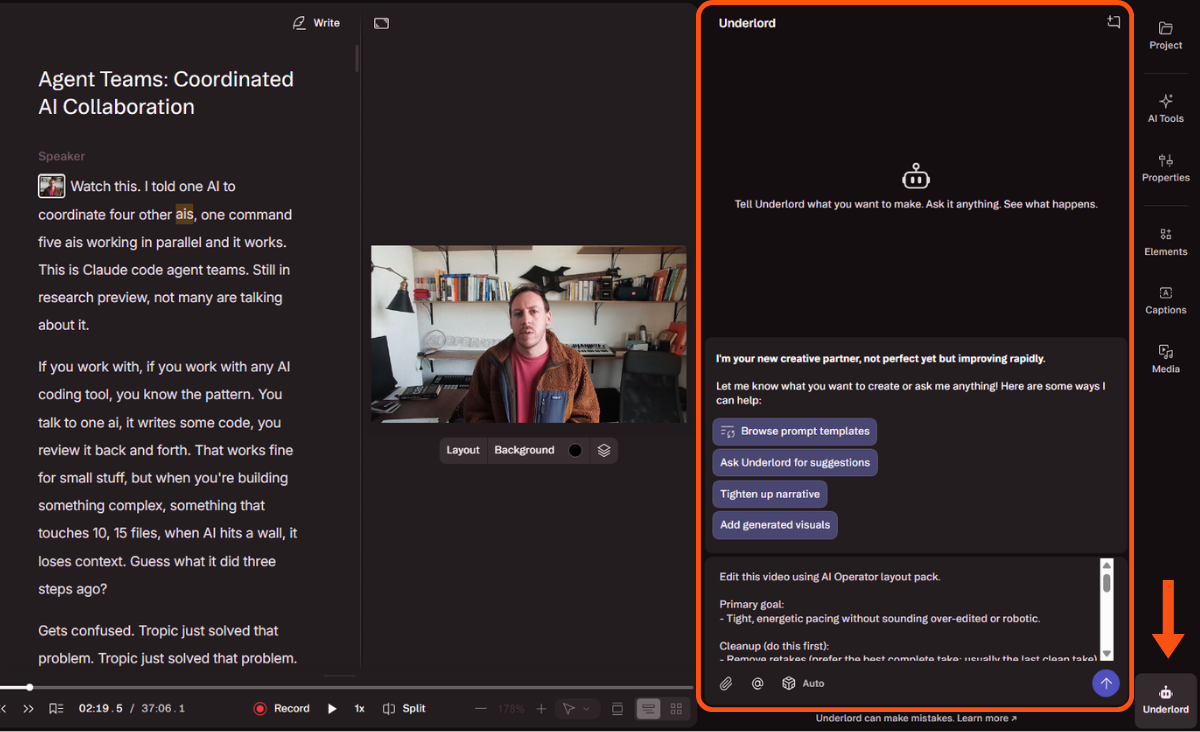This screenshot has height=732, width=1200.
Task: Open the bookmarks/chapter list icon
Action: tap(56, 708)
